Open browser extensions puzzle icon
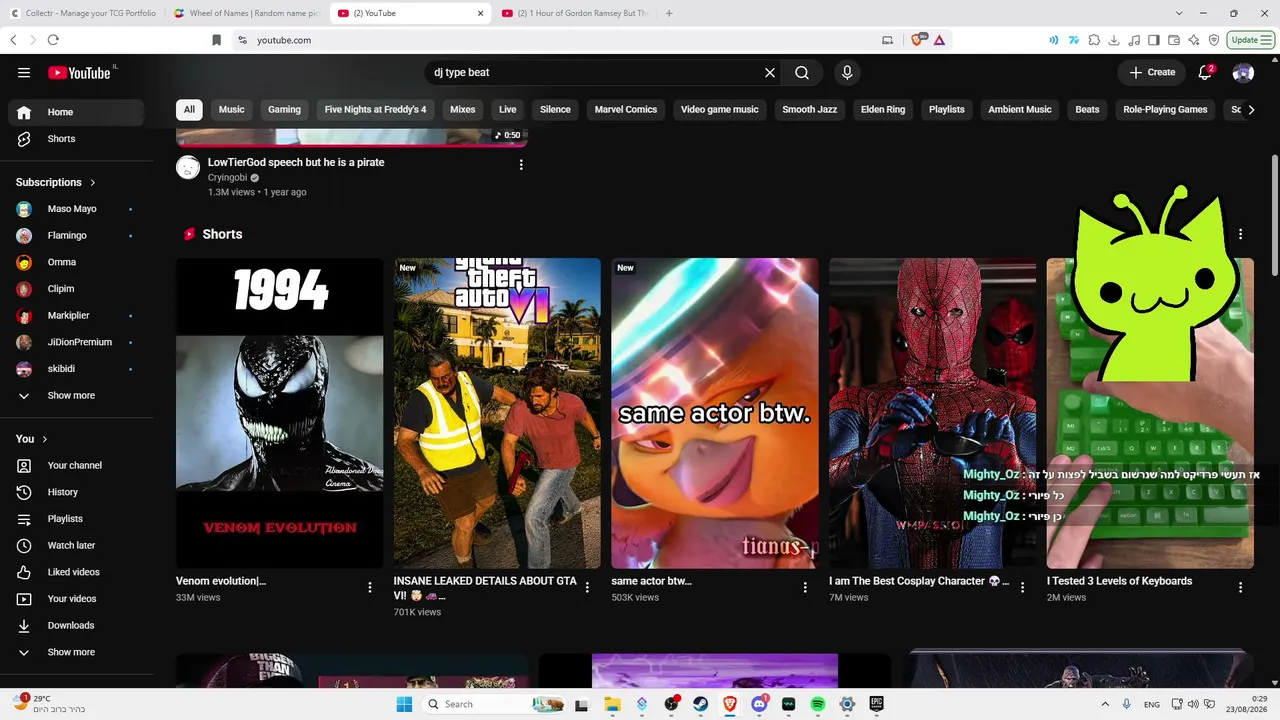Viewport: 1280px width, 720px height. (x=1094, y=40)
